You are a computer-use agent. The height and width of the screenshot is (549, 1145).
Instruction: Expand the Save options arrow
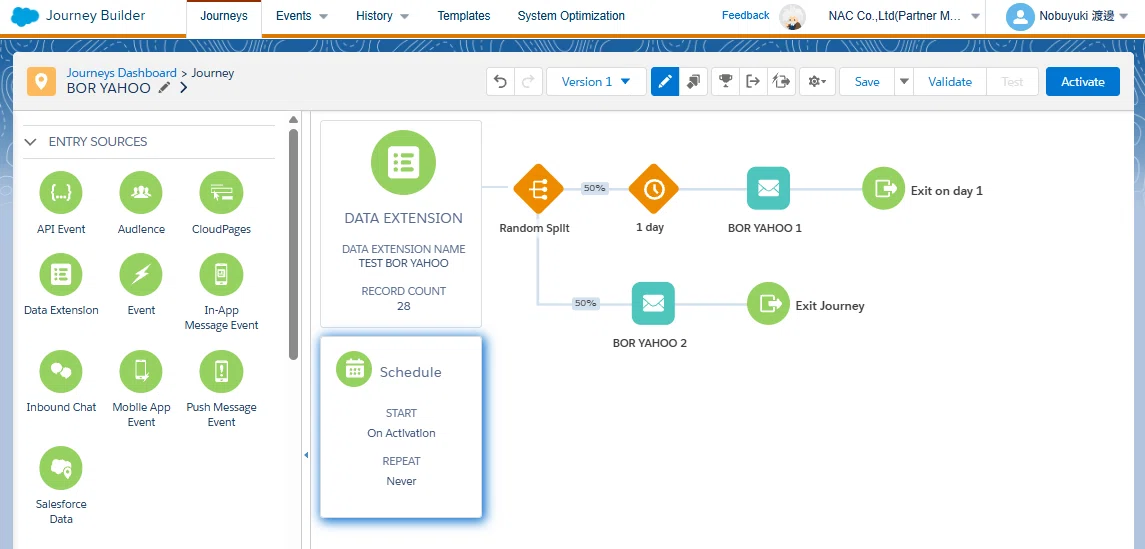(x=904, y=82)
